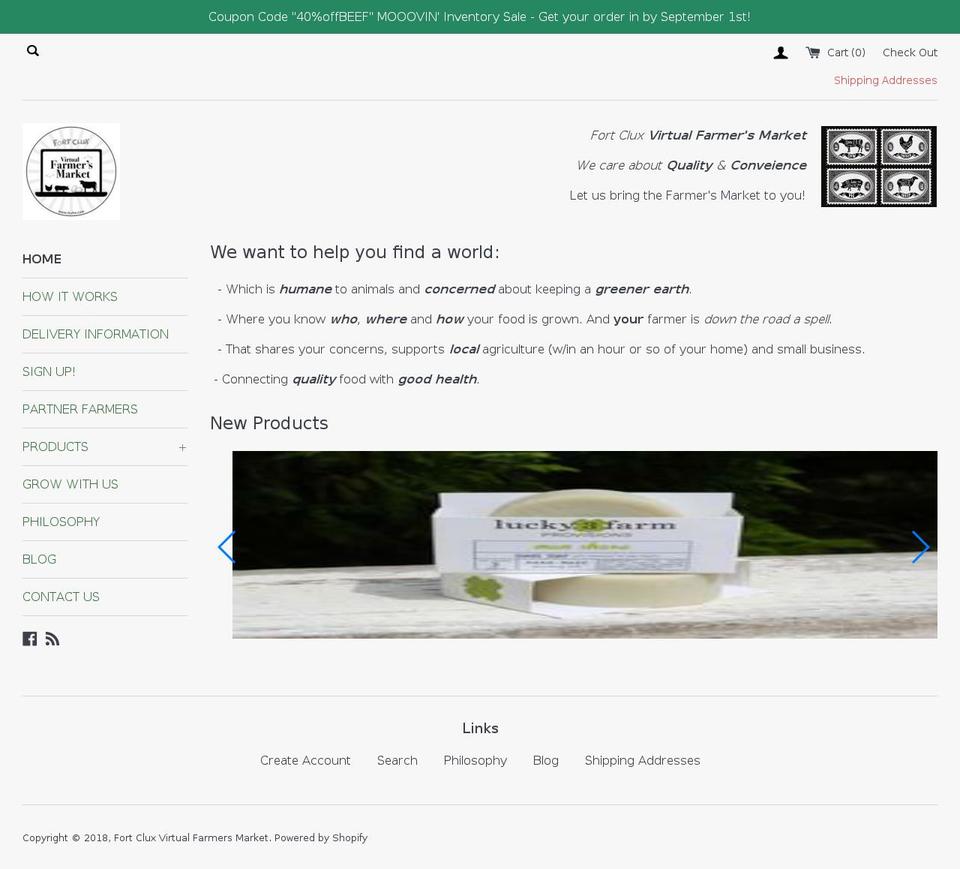Open the RSS feed icon
This screenshot has height=869, width=960.
click(52, 639)
